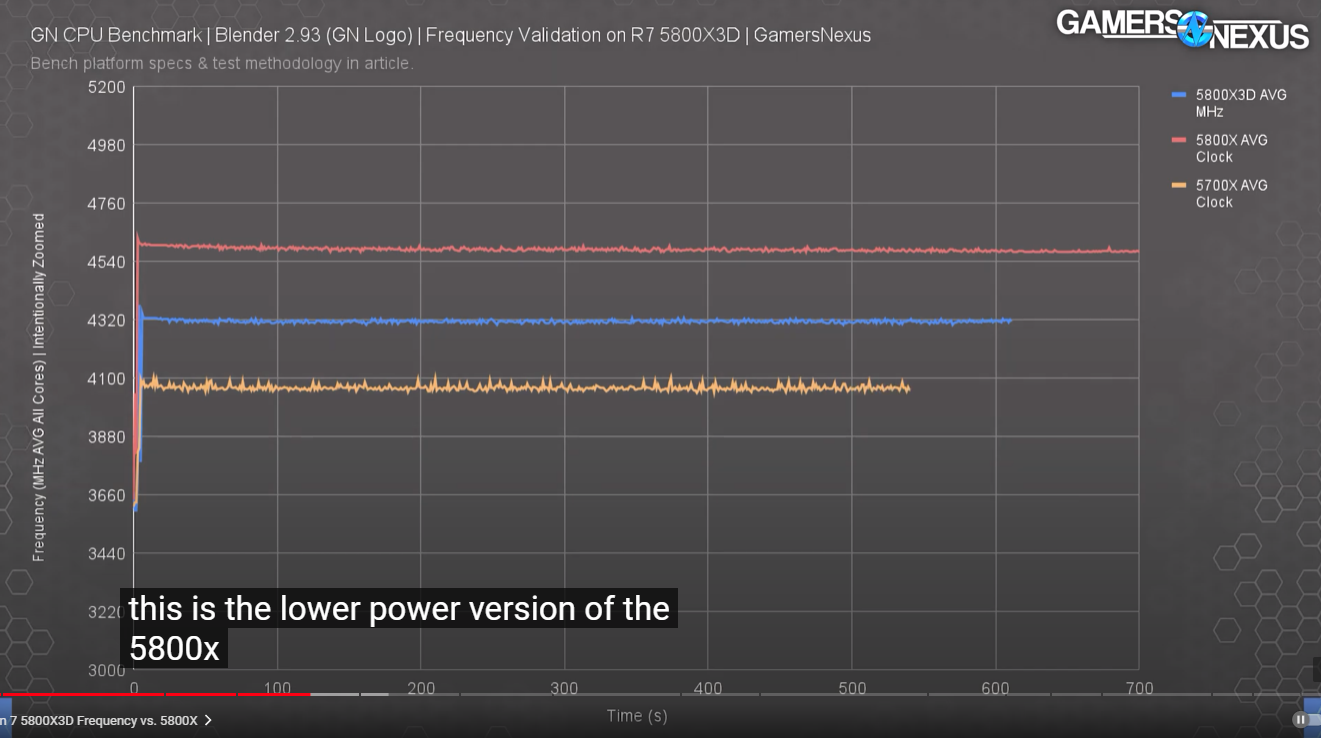Click the x-axis label 'Time (s)'
The width and height of the screenshot is (1321, 738).
coord(637,716)
